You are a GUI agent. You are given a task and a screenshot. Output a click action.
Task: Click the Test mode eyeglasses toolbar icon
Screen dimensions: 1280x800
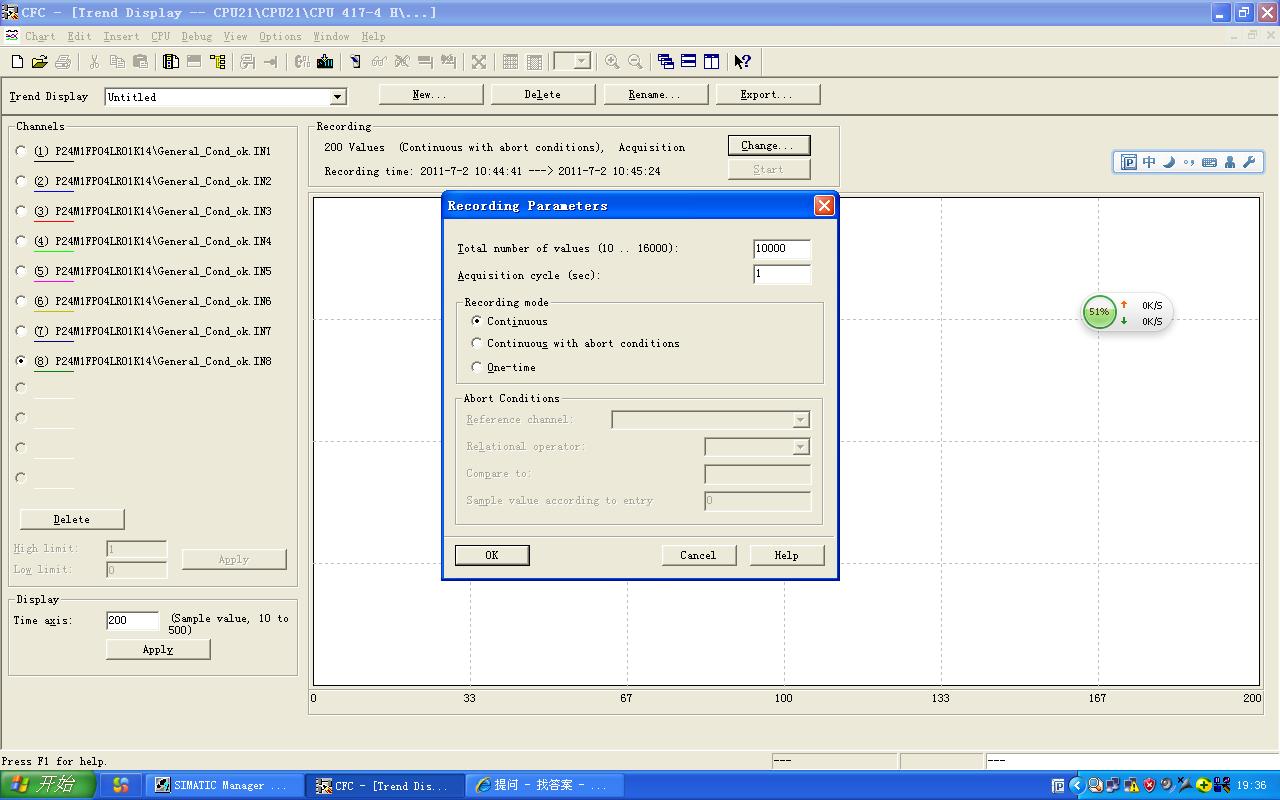[379, 62]
